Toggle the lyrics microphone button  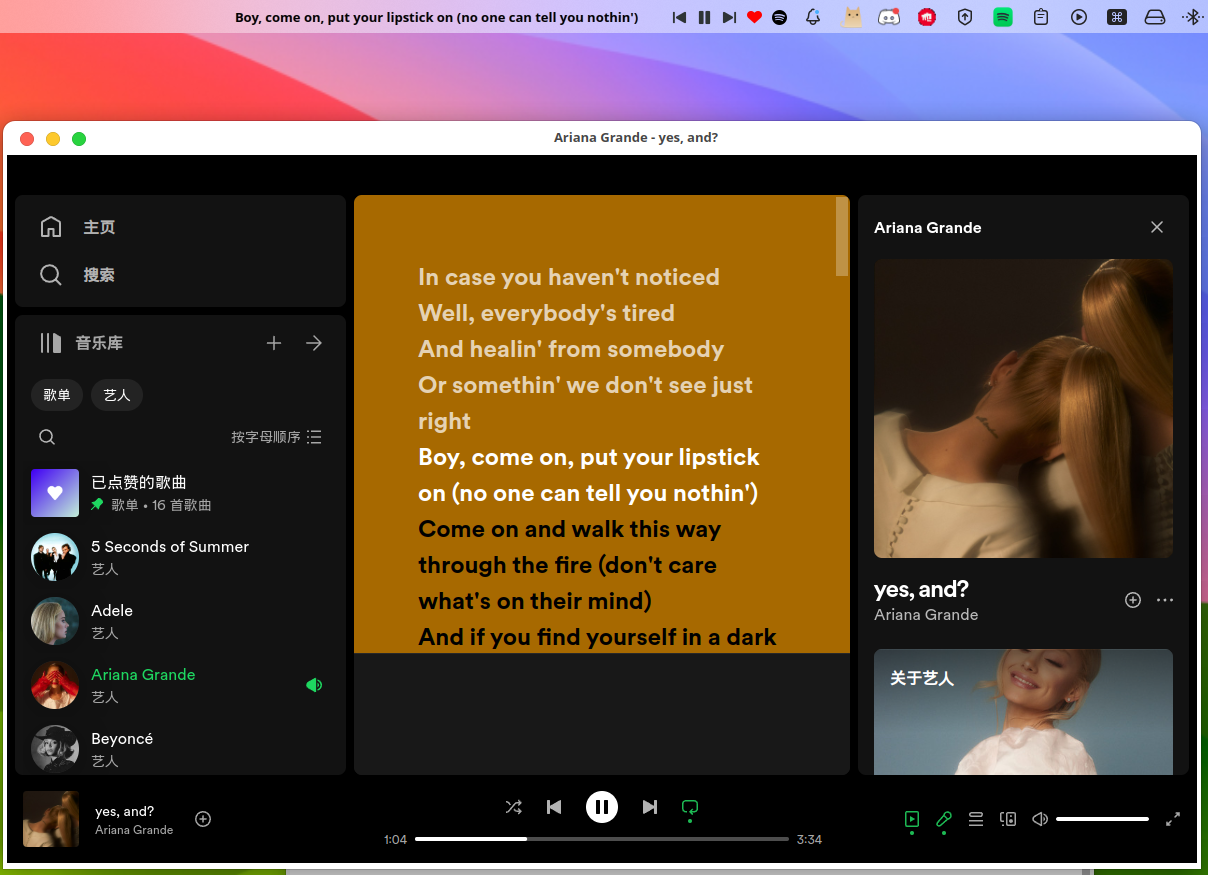click(x=944, y=819)
